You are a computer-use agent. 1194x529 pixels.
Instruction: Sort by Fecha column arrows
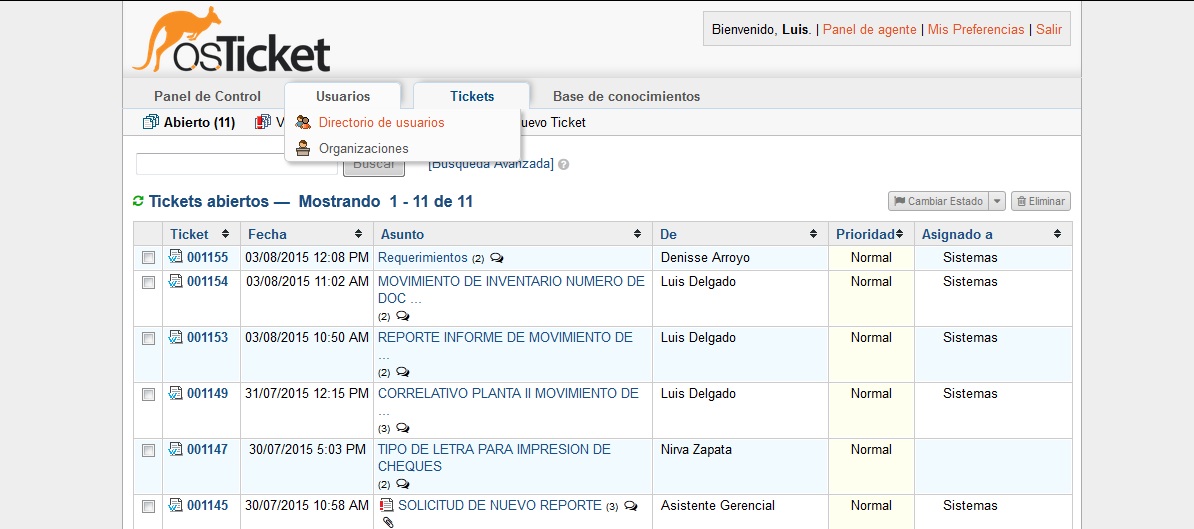[359, 234]
